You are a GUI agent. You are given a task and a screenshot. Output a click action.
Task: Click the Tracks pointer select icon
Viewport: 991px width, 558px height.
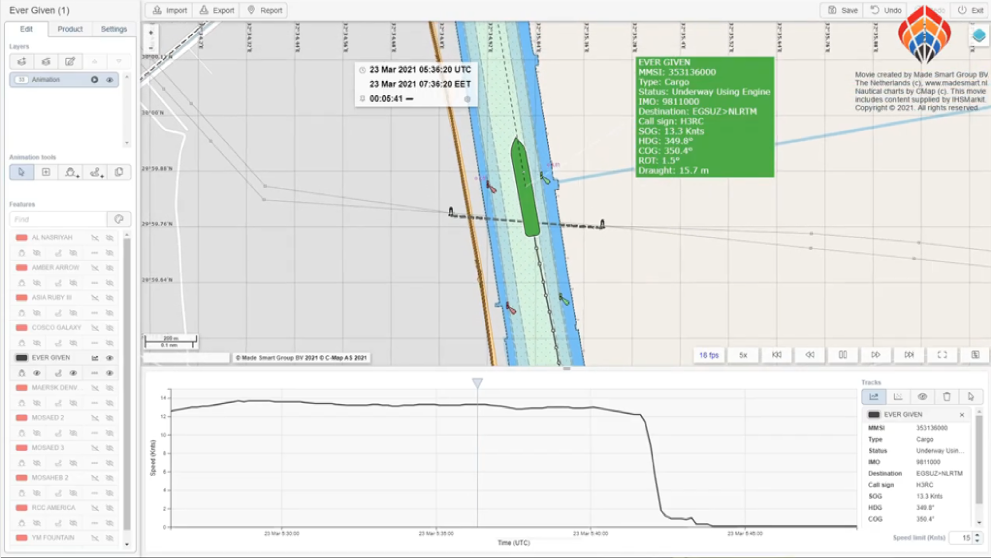click(x=971, y=397)
